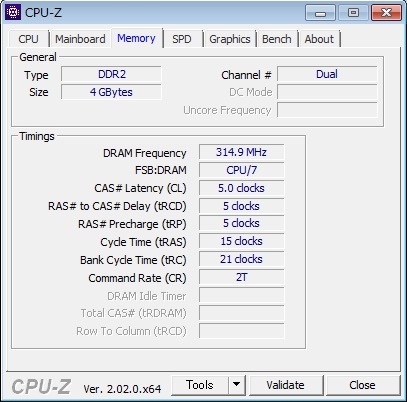Switch to the CPU tab
This screenshot has width=407, height=402.
coord(29,39)
